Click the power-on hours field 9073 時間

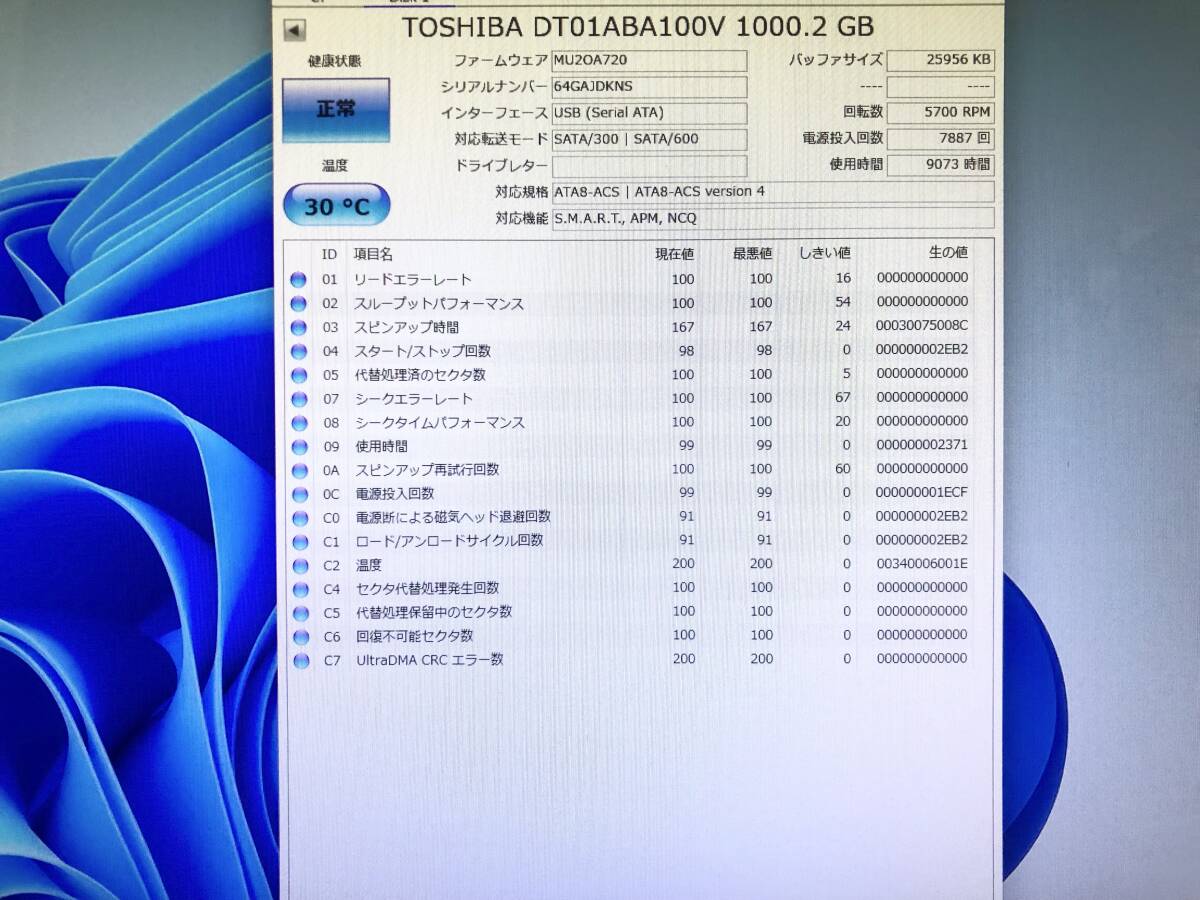(x=940, y=165)
